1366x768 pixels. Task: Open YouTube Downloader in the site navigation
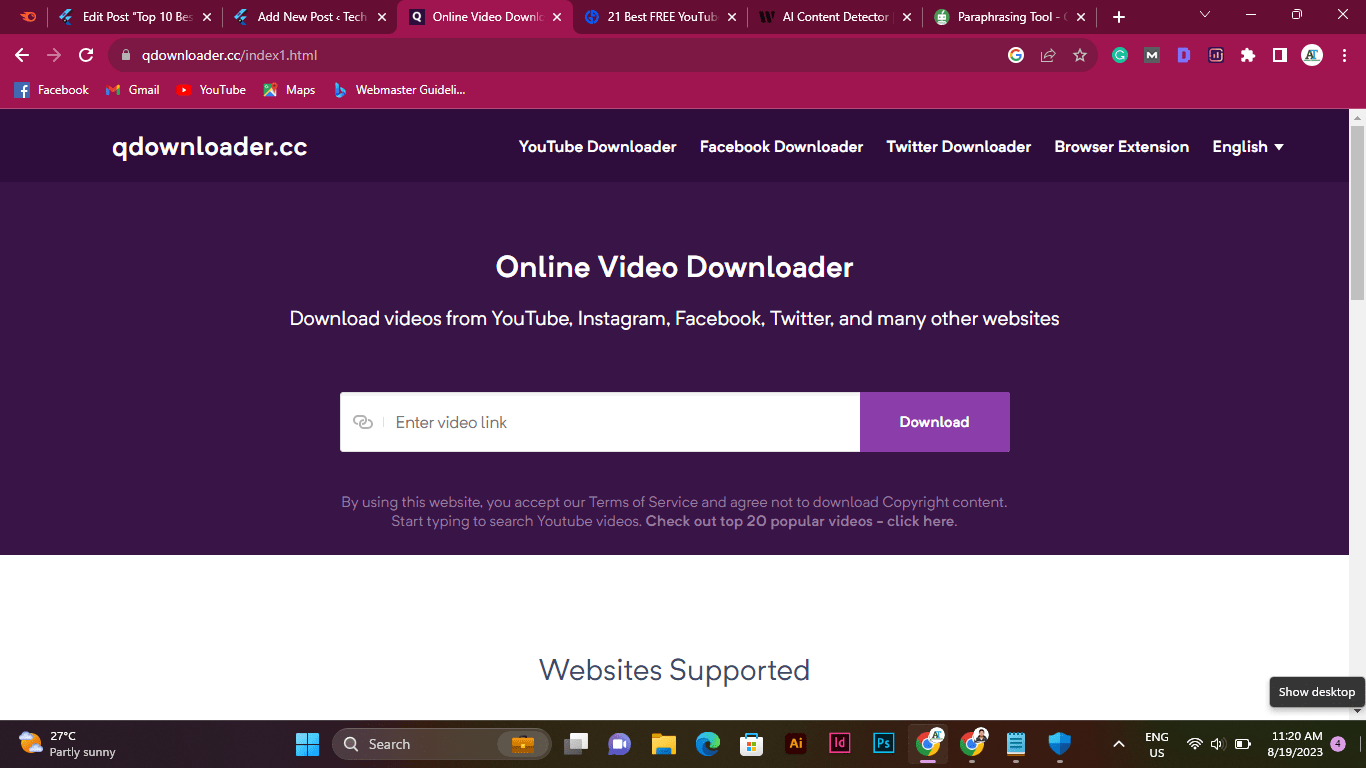pyautogui.click(x=597, y=147)
